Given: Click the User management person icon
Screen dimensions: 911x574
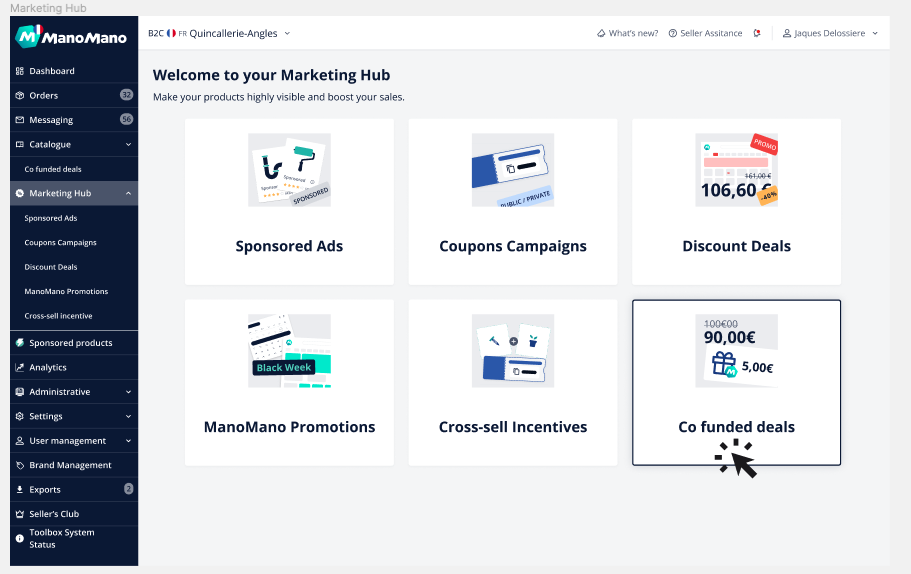Looking at the screenshot, I should point(20,440).
